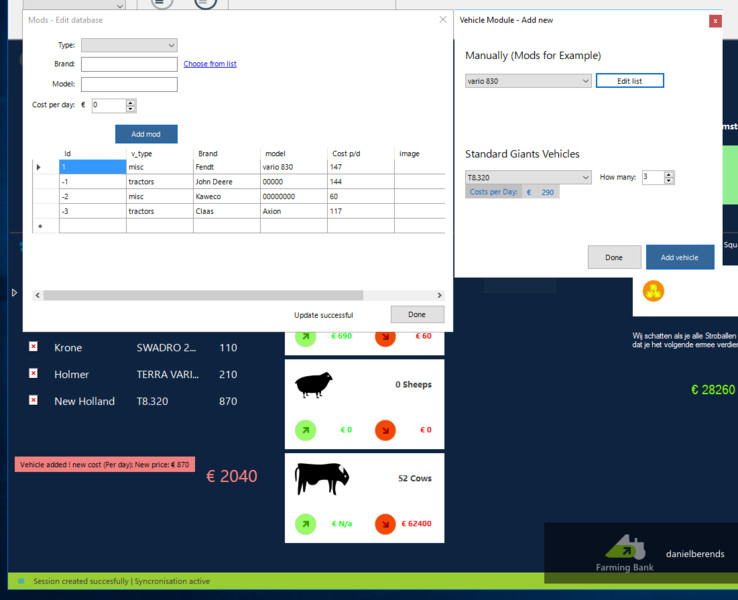Open the Choose from list link
This screenshot has height=600, width=738.
[x=210, y=64]
